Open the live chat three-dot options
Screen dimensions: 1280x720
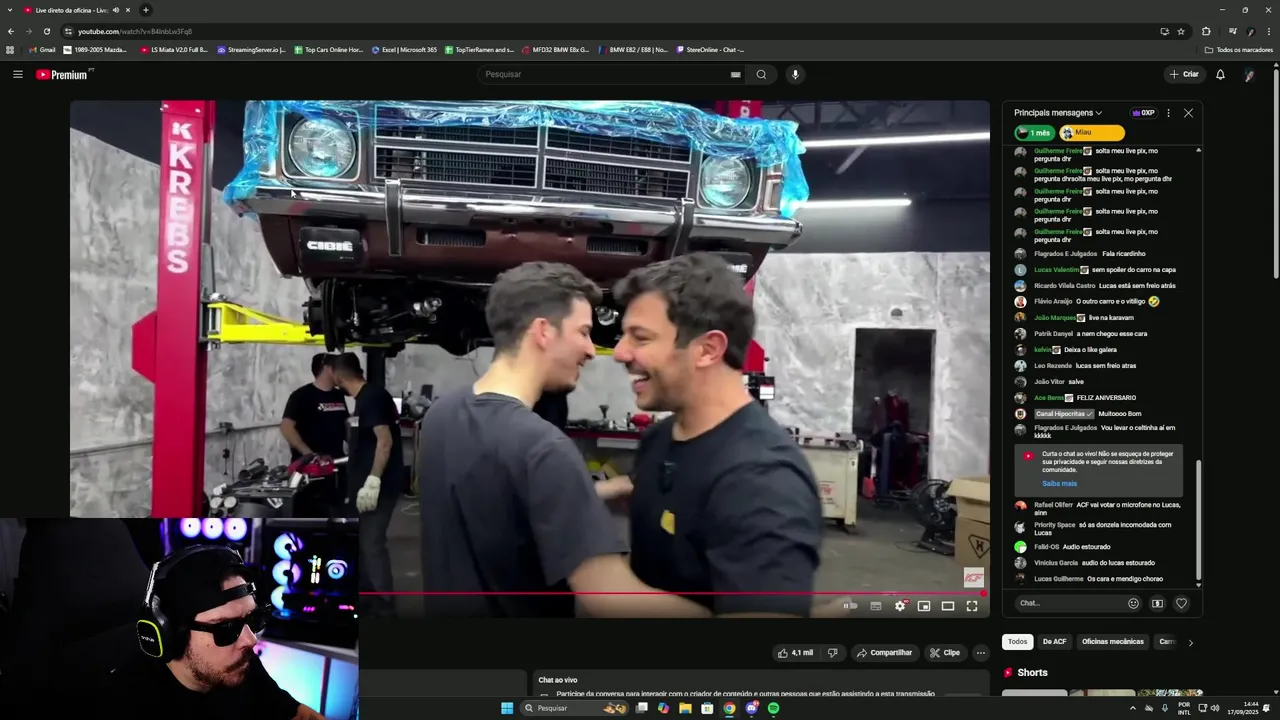1168,113
